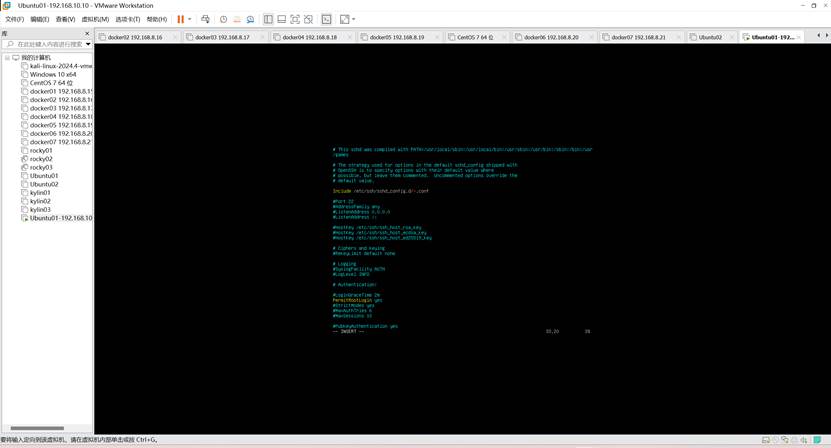Select docker04 VM in library tree
Viewport: 831px width, 448px height.
[x=60, y=117]
